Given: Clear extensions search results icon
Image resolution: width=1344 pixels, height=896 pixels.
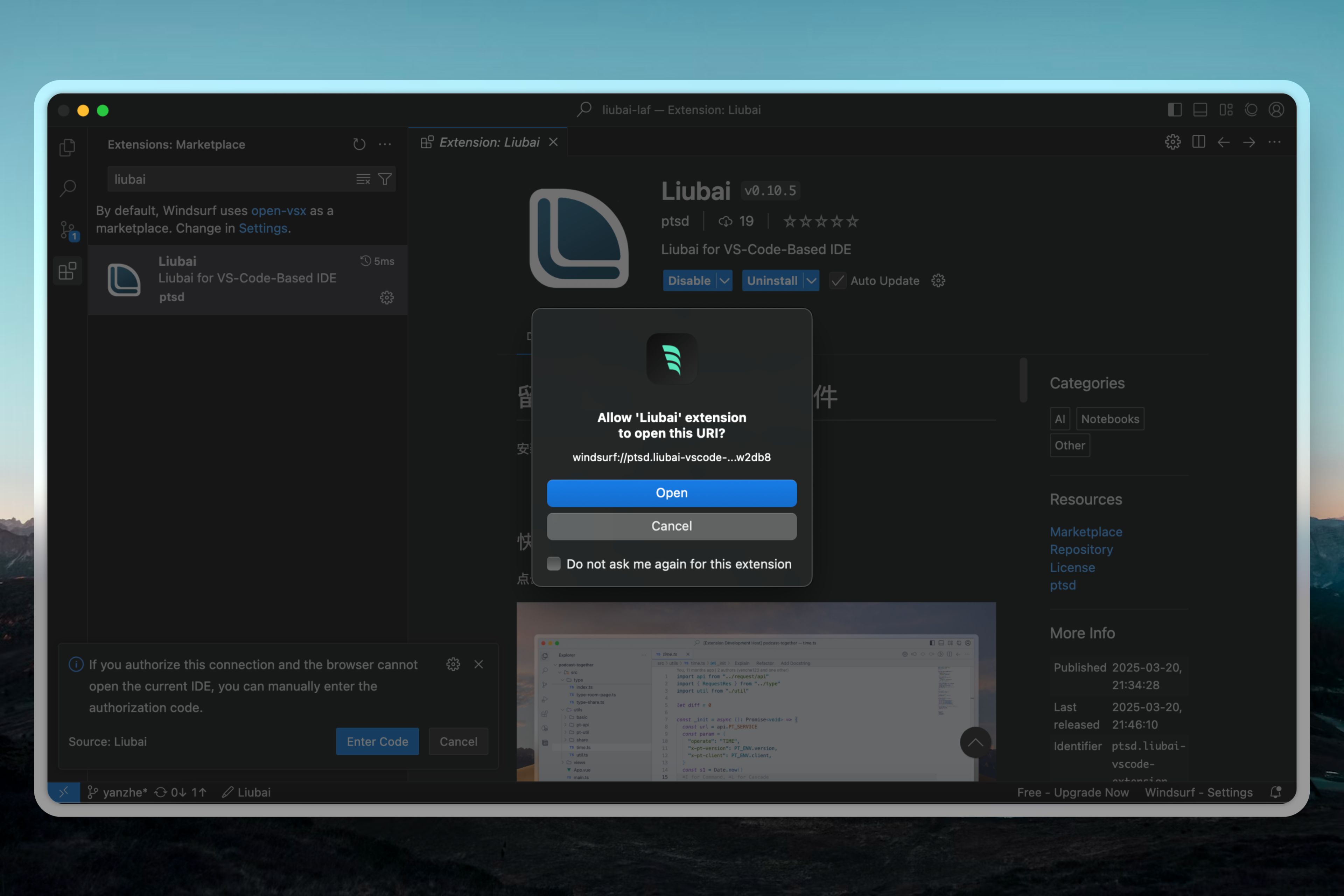Looking at the screenshot, I should (363, 180).
